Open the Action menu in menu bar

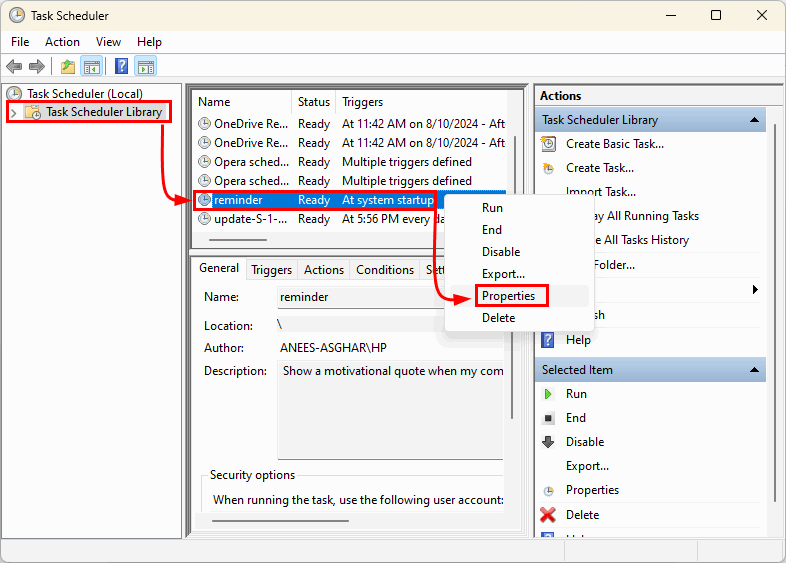62,42
